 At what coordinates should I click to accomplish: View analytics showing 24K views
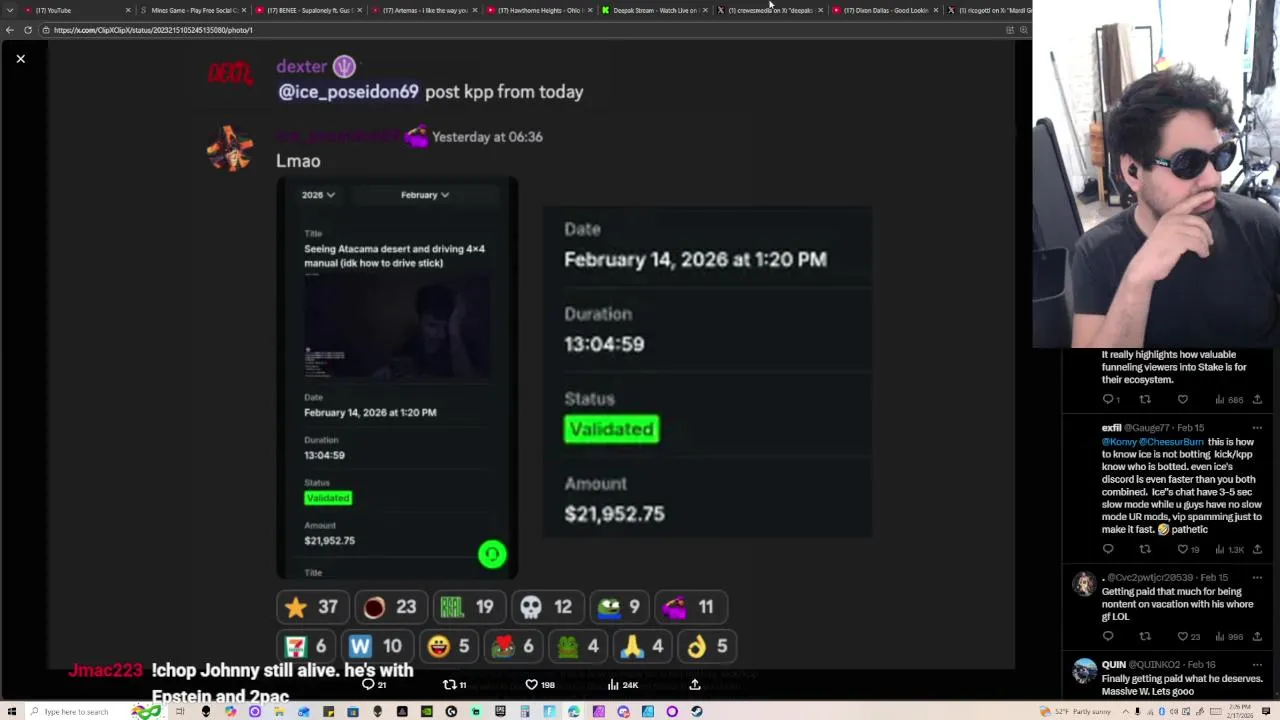tap(622, 685)
